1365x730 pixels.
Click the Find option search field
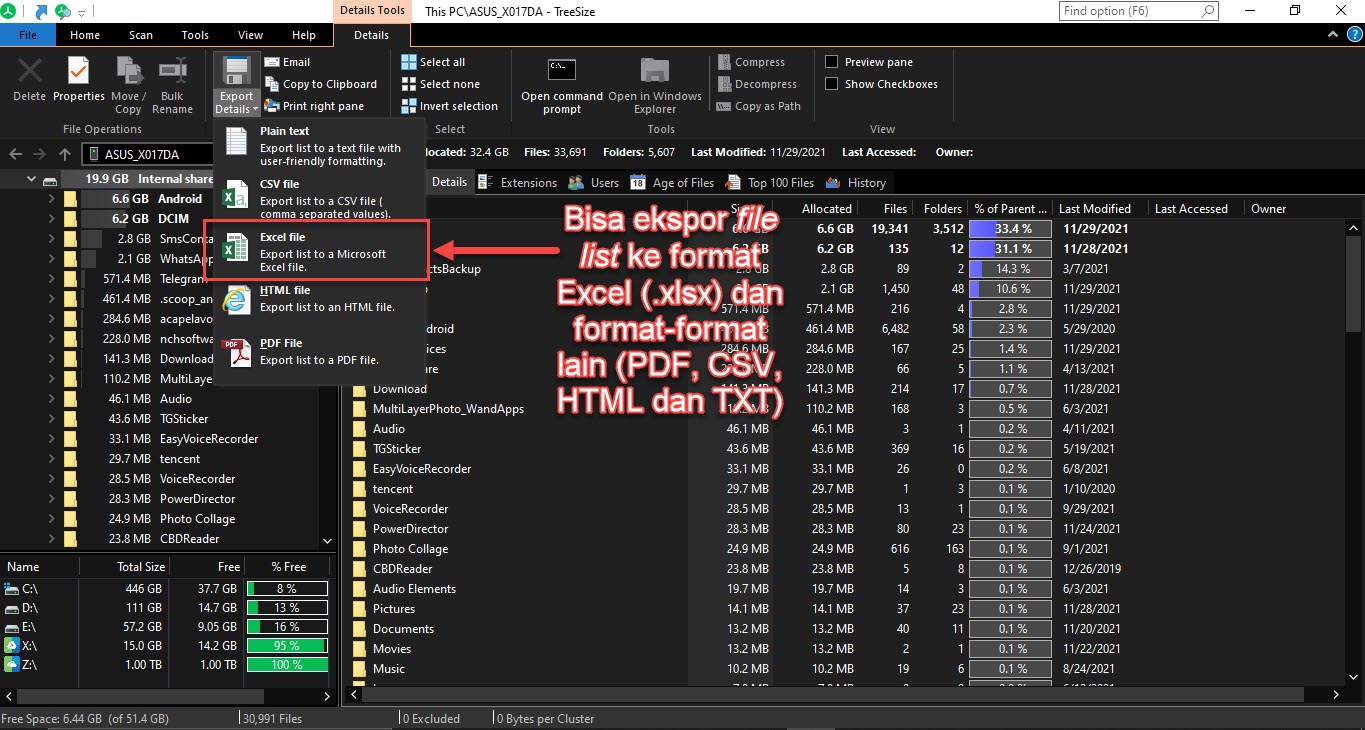coord(1139,11)
